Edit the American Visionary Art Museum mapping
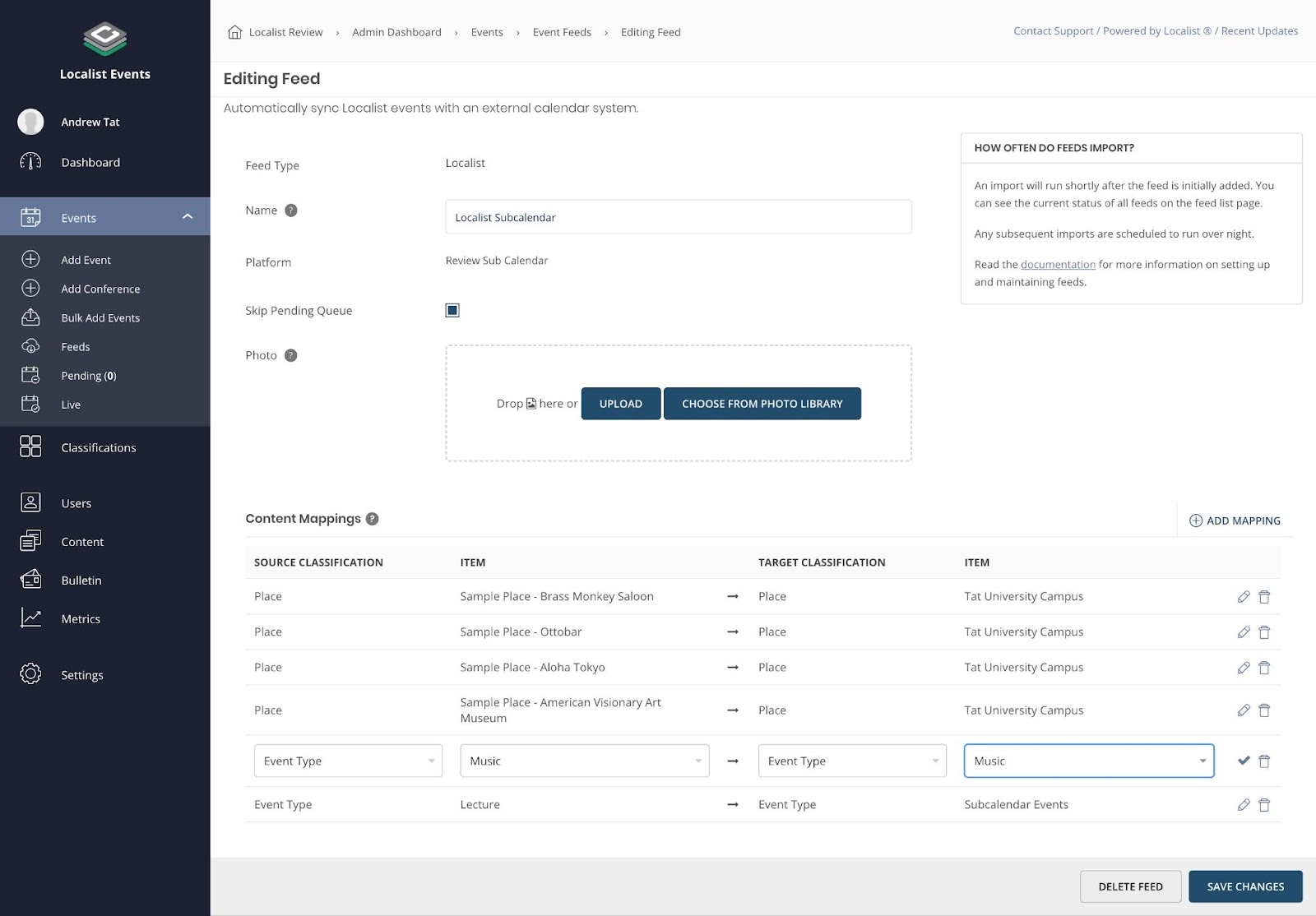This screenshot has width=1316, height=916. [1244, 710]
